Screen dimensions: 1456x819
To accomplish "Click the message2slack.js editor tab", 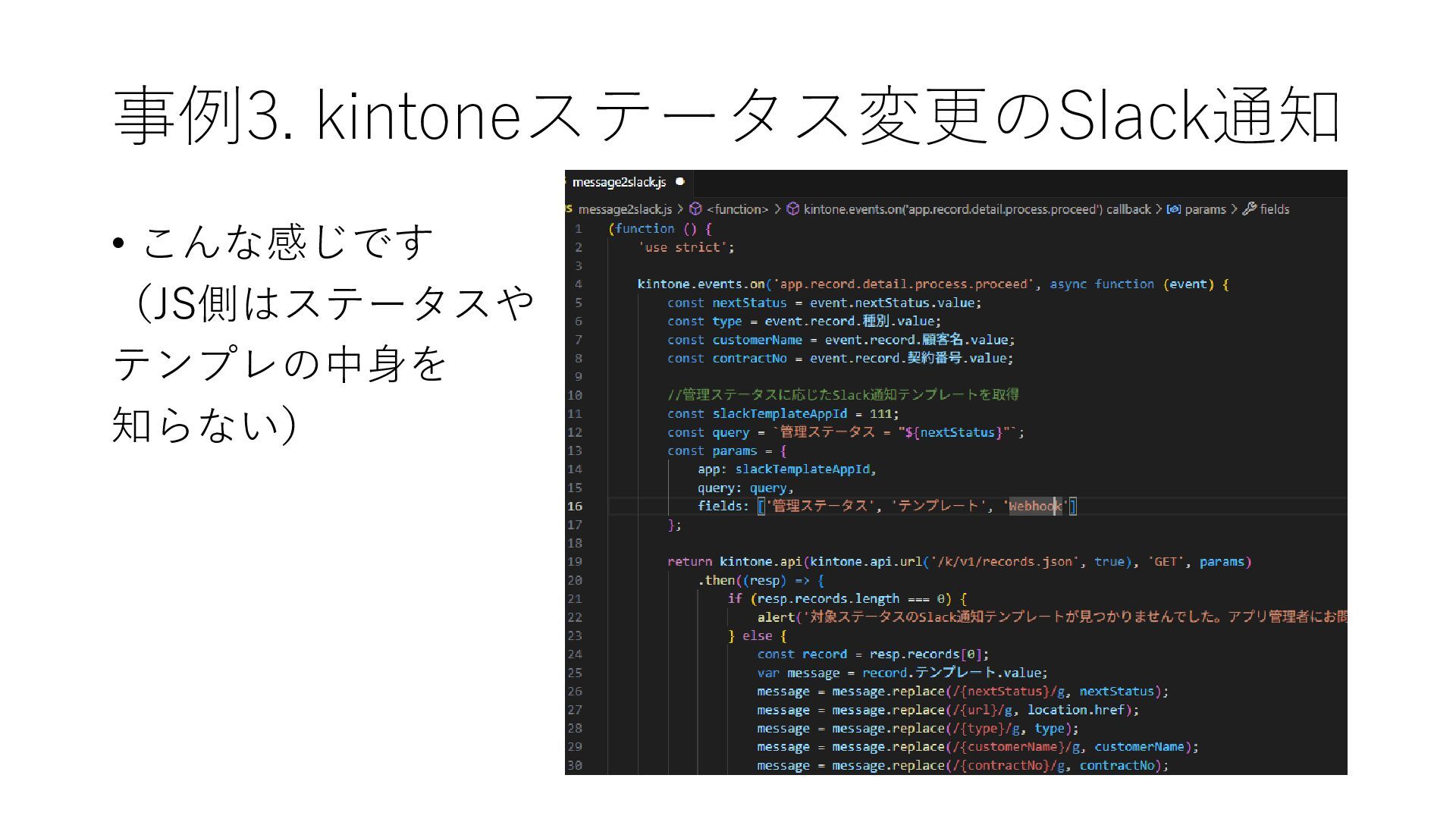I will click(618, 182).
